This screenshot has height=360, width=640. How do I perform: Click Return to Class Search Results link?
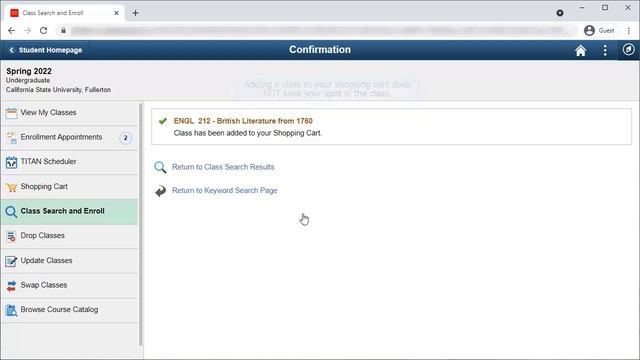223,167
